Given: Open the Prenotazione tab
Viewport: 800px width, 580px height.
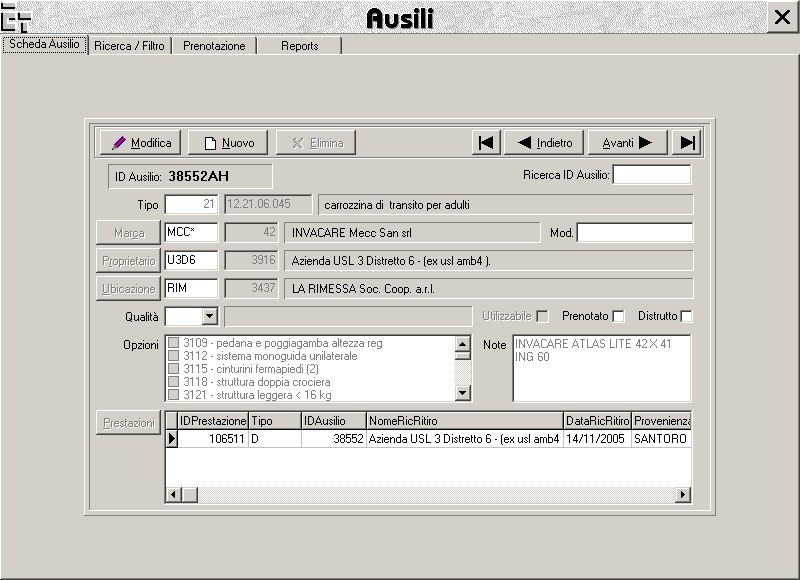Looking at the screenshot, I should [x=214, y=46].
